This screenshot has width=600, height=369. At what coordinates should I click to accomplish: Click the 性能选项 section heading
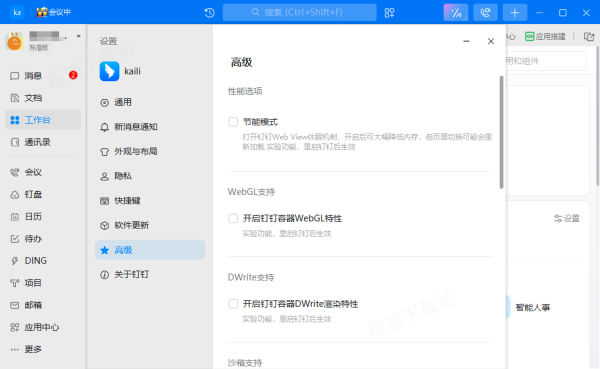[245, 91]
